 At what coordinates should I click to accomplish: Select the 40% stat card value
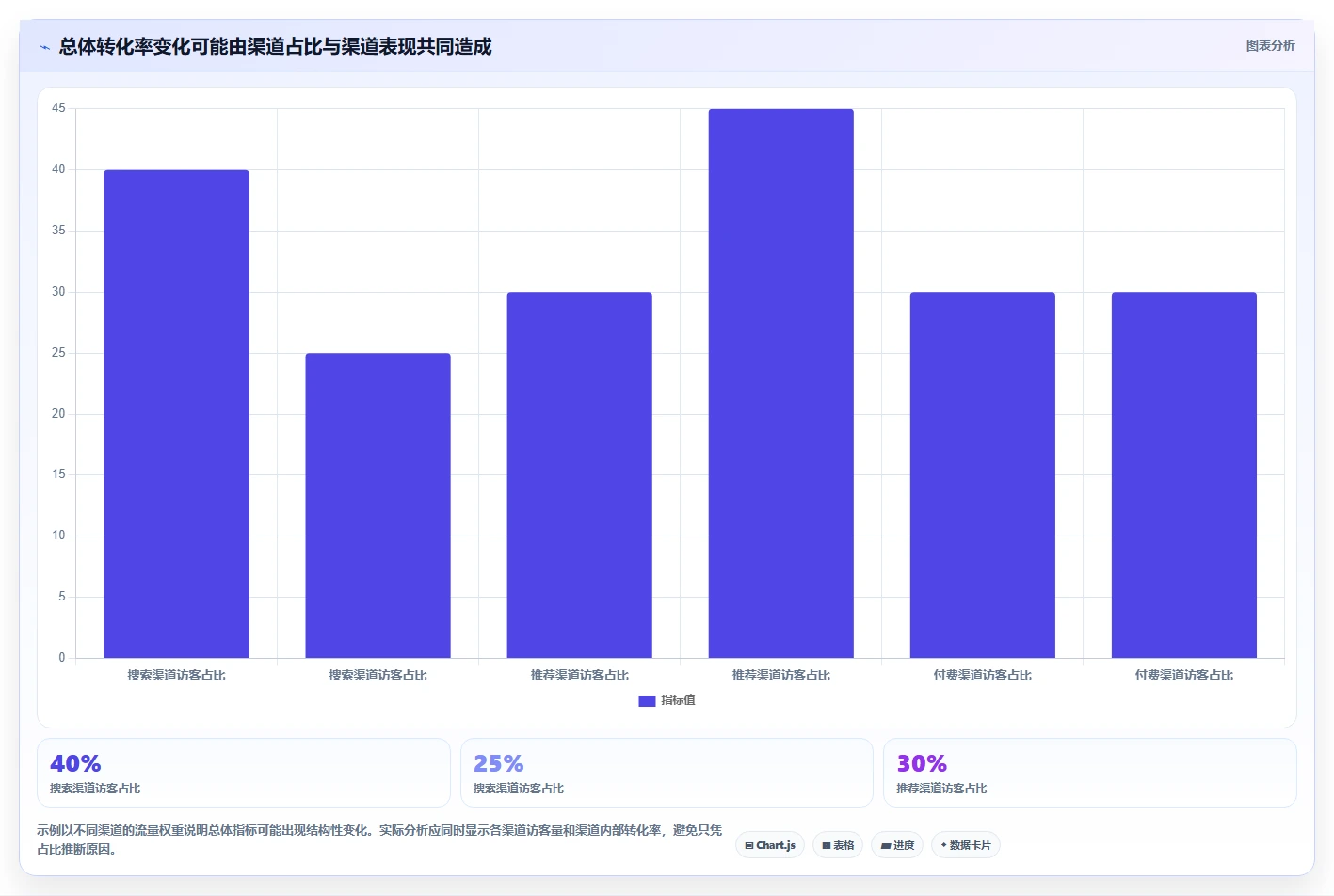75,763
